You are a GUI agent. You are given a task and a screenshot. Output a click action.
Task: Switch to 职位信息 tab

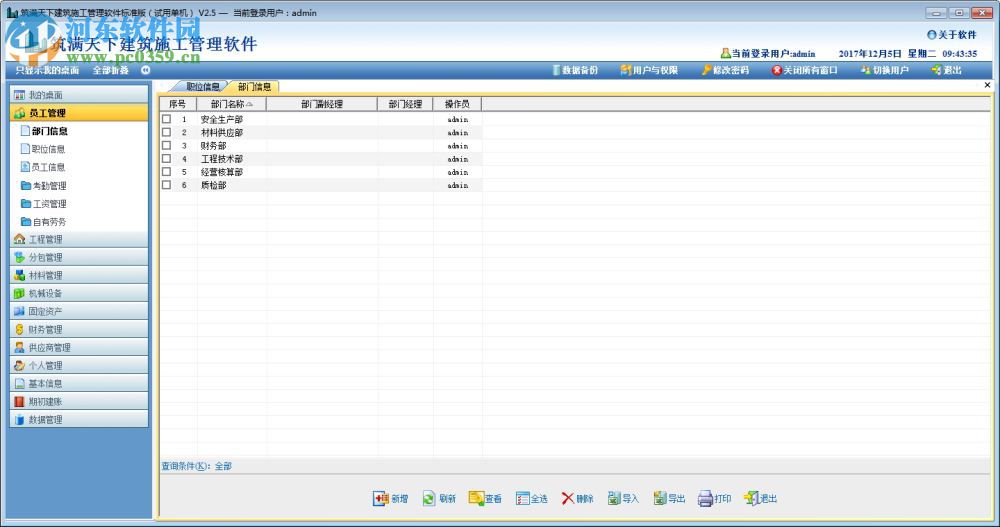(x=202, y=87)
